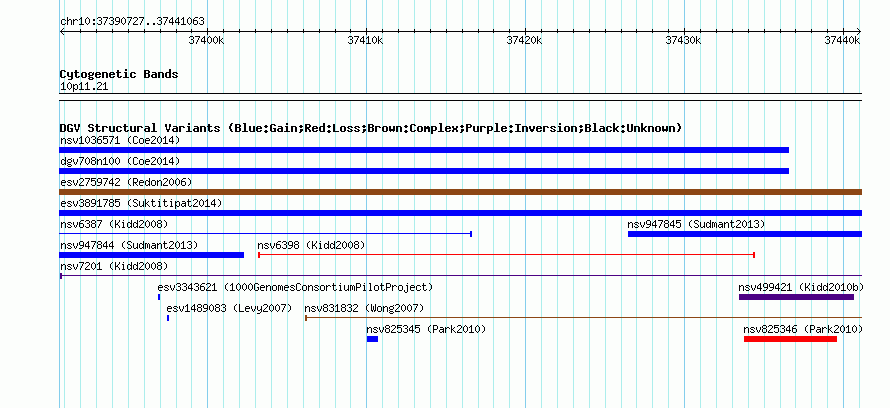Select the 10p11.21 cytogenetic band label

tap(84, 87)
